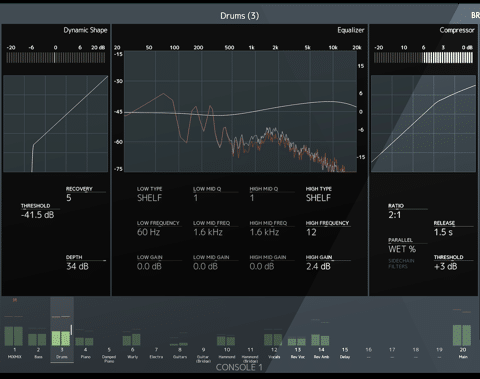The image size is (480, 379).
Task: Select the Bass channel 2 strip
Action: [x=38, y=330]
